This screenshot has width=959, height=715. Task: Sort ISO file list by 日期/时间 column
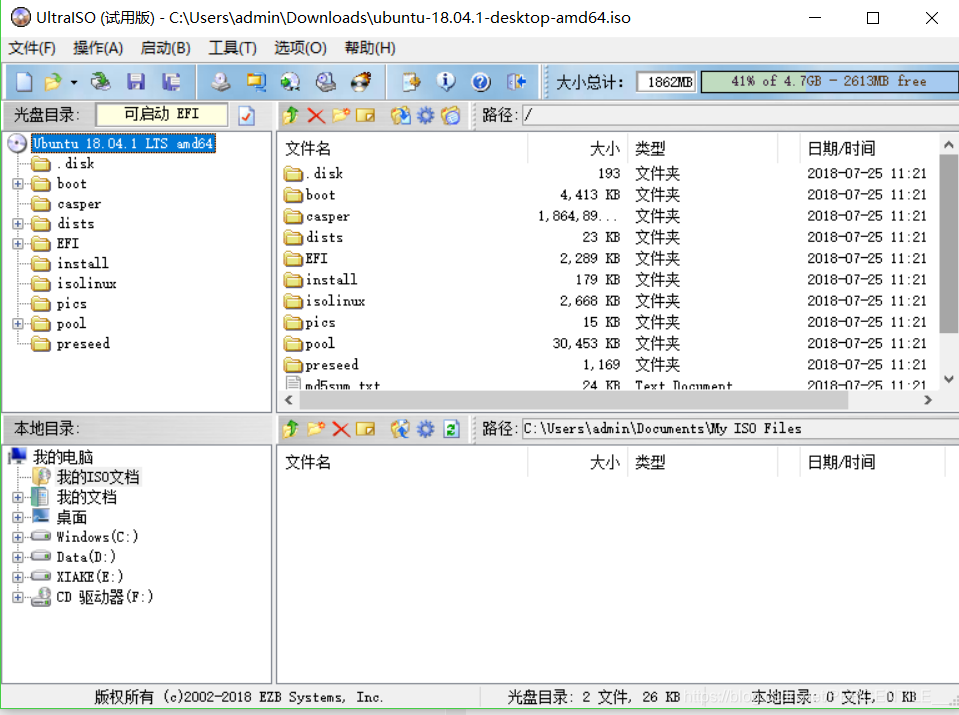(x=868, y=148)
